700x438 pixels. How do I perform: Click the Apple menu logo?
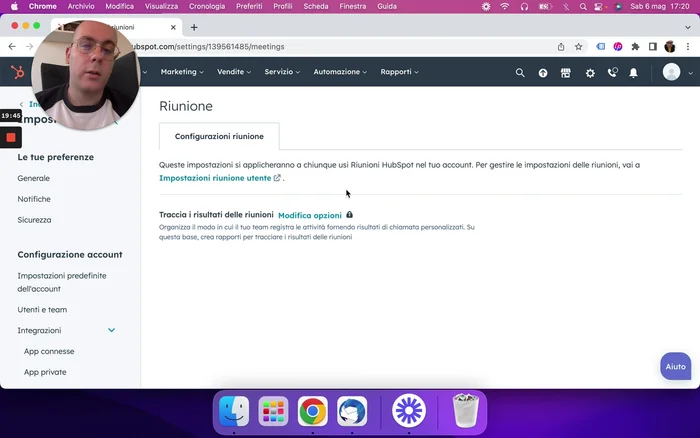(14, 7)
